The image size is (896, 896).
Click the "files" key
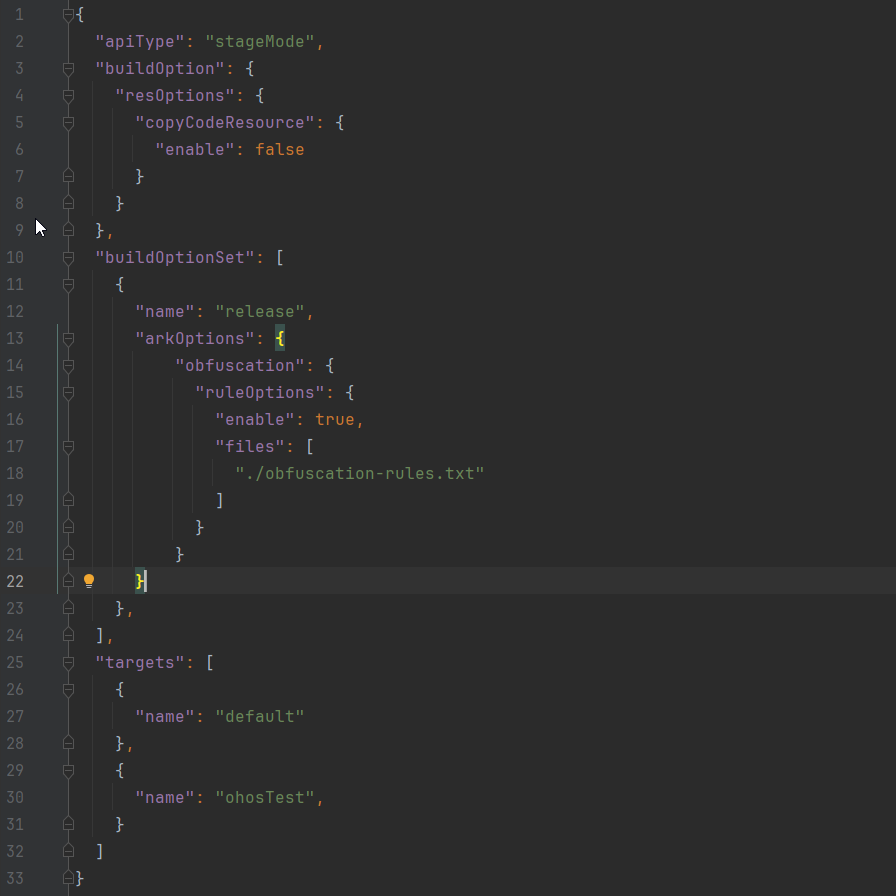click(250, 446)
